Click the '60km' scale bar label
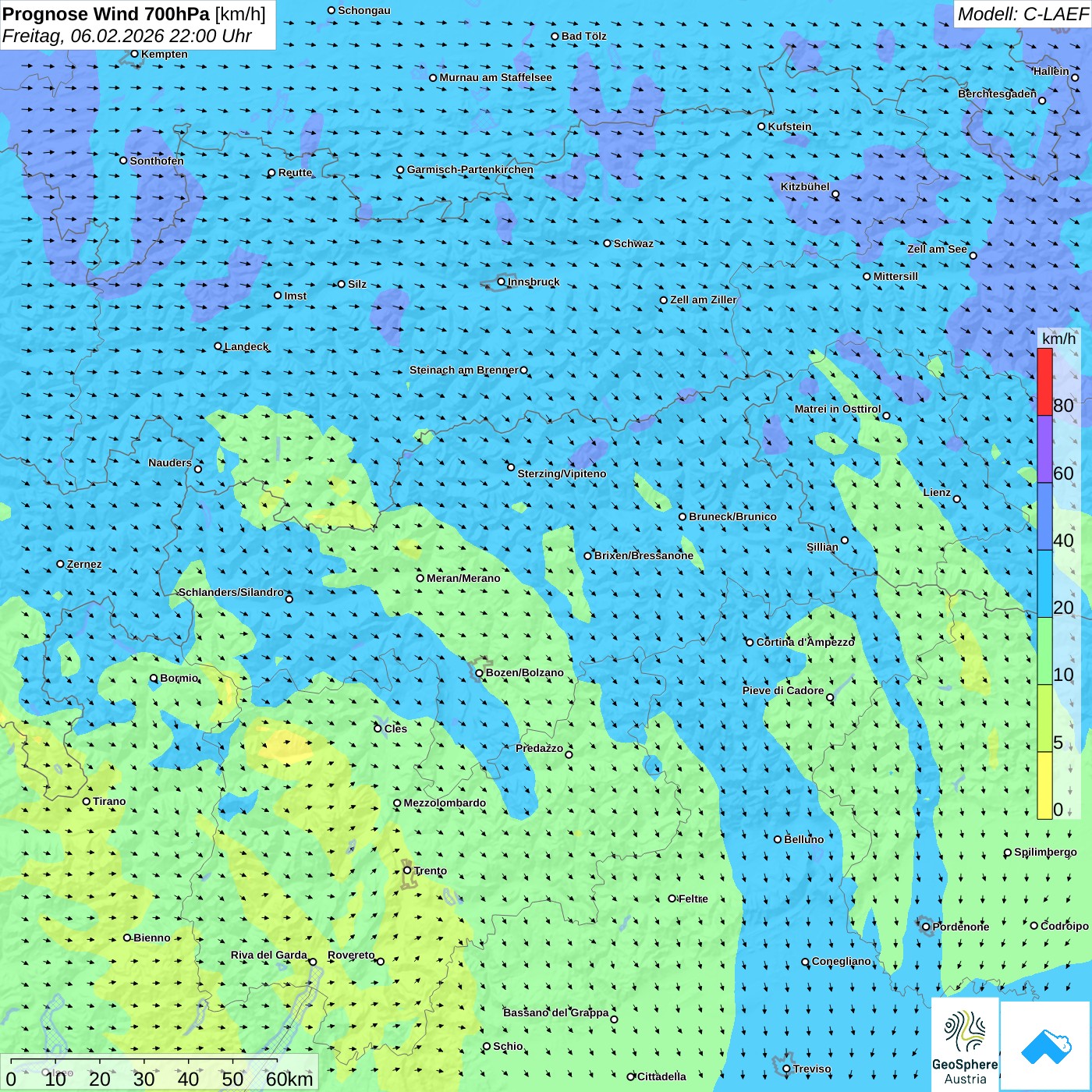 point(289,1080)
